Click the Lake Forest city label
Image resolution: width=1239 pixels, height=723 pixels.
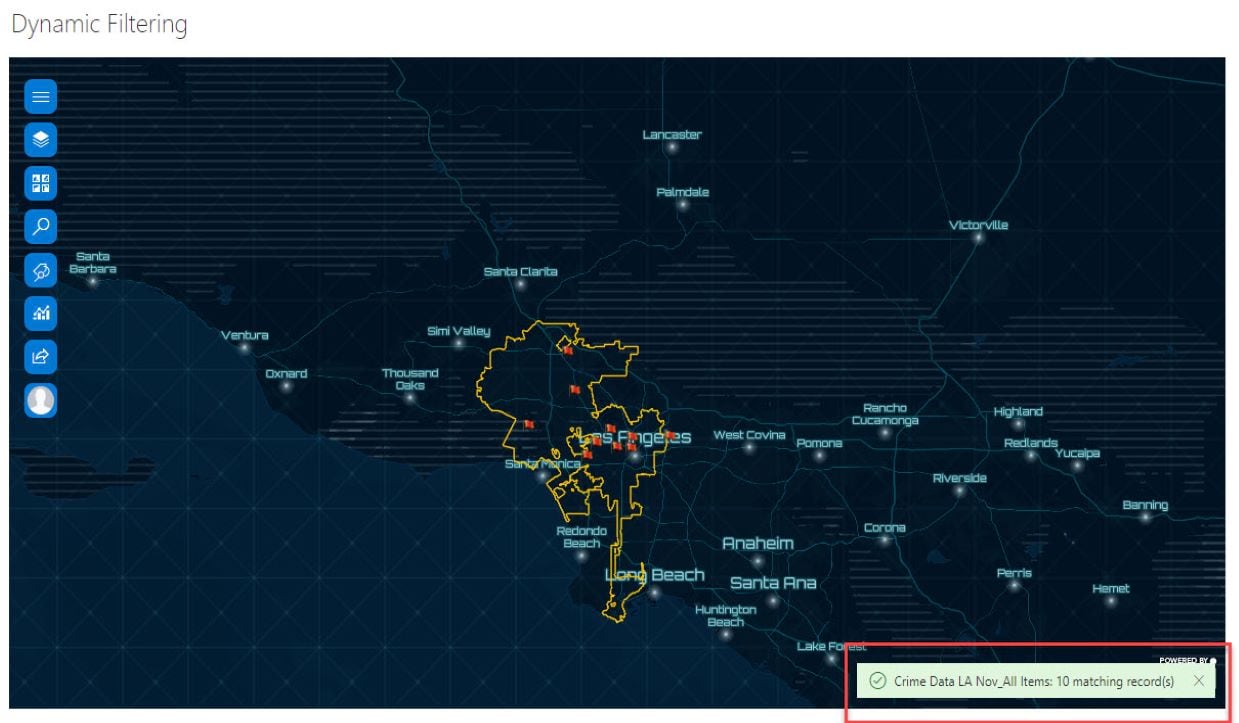tap(832, 646)
